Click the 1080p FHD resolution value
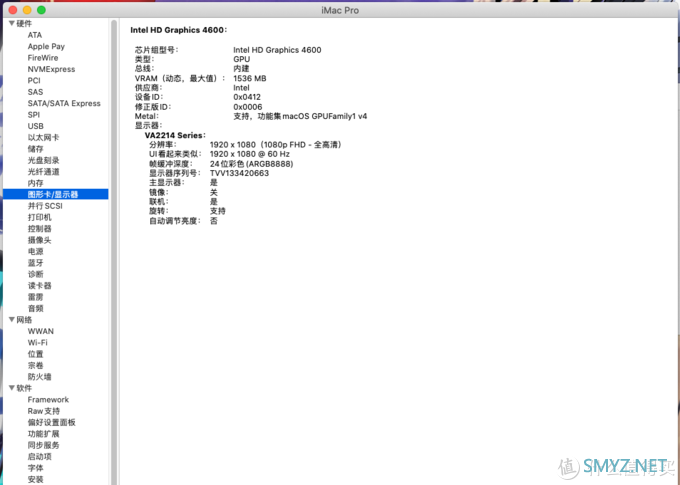Viewport: 680px width, 485px height. [x=276, y=144]
